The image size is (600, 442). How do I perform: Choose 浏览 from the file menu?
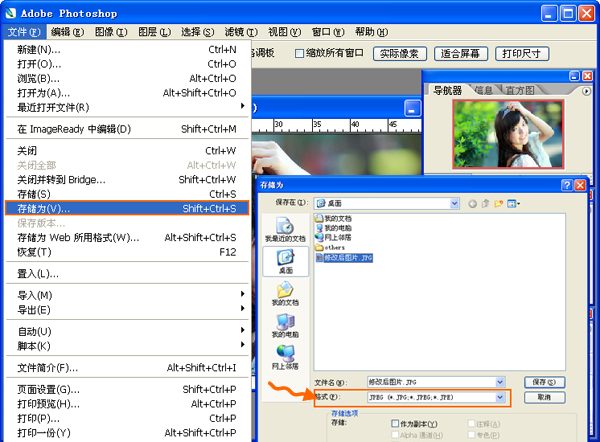click(x=127, y=78)
